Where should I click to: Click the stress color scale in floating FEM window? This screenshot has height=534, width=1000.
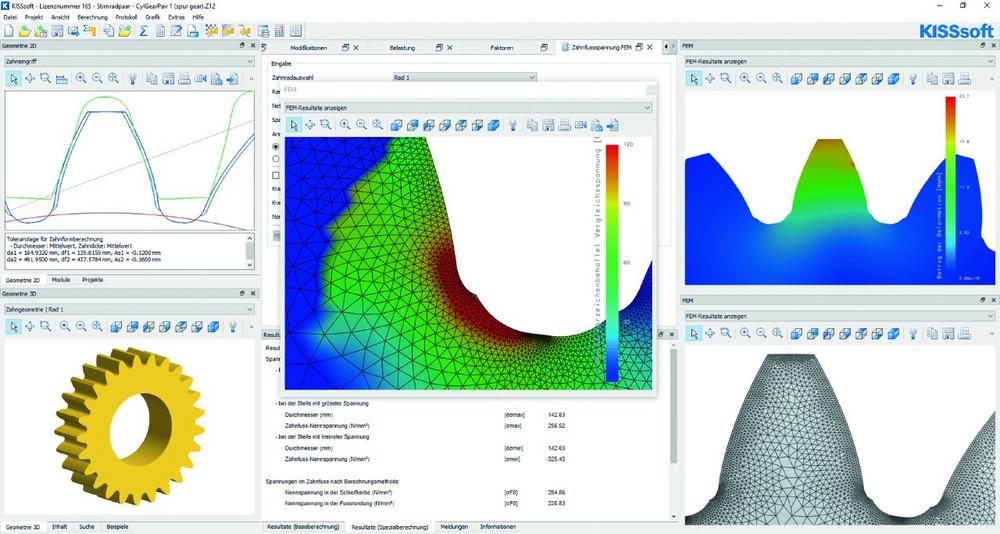[x=612, y=263]
